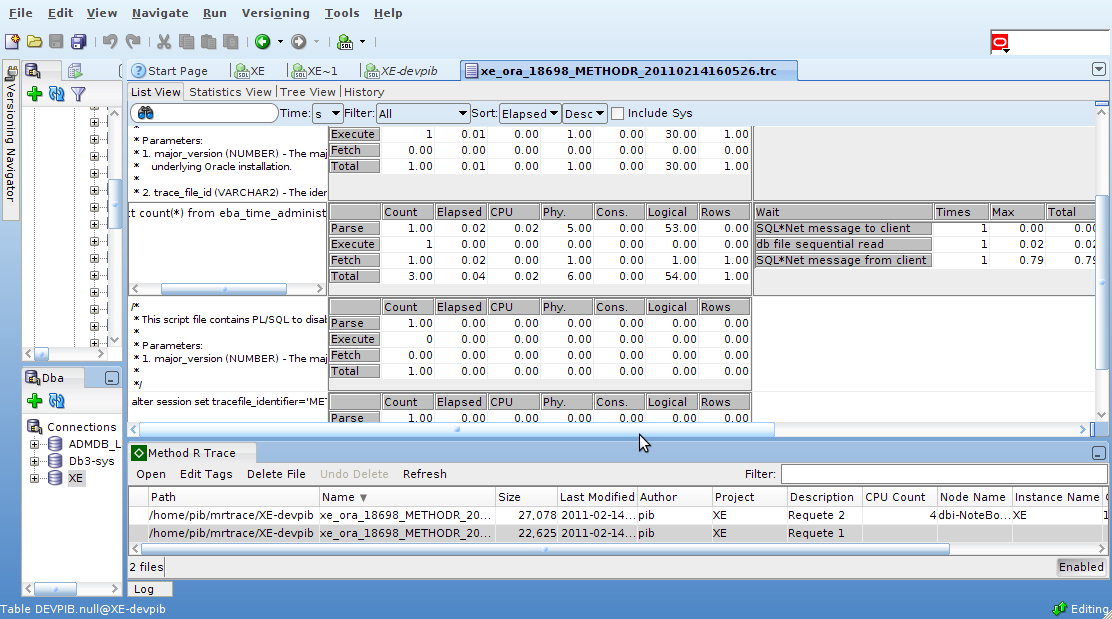
Task: Enable the Include Sys checkbox
Action: click(617, 113)
